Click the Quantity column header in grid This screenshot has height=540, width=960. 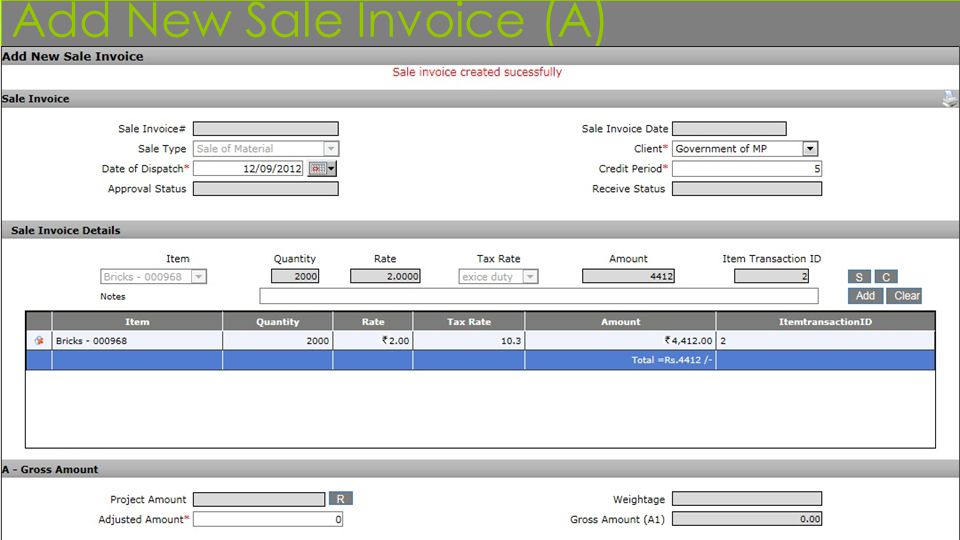[x=277, y=321]
